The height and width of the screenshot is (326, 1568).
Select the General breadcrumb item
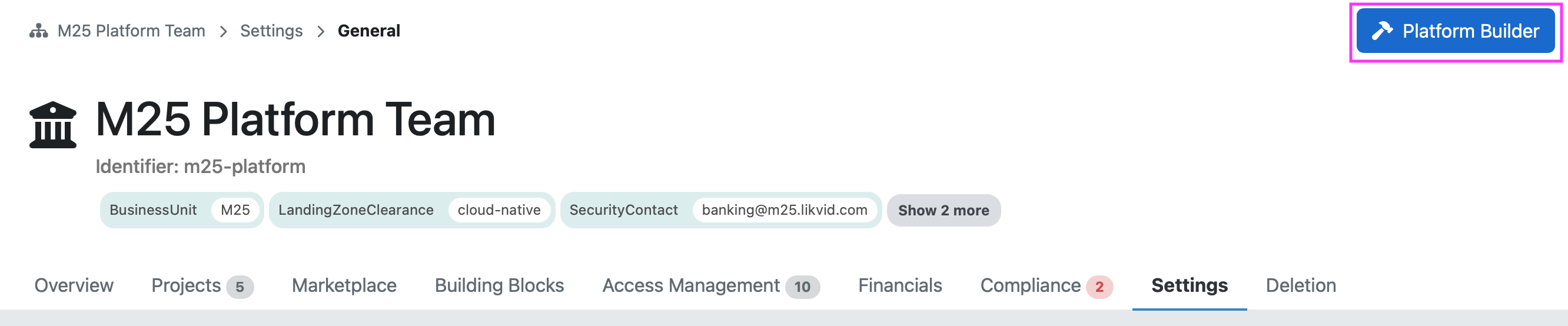point(369,31)
